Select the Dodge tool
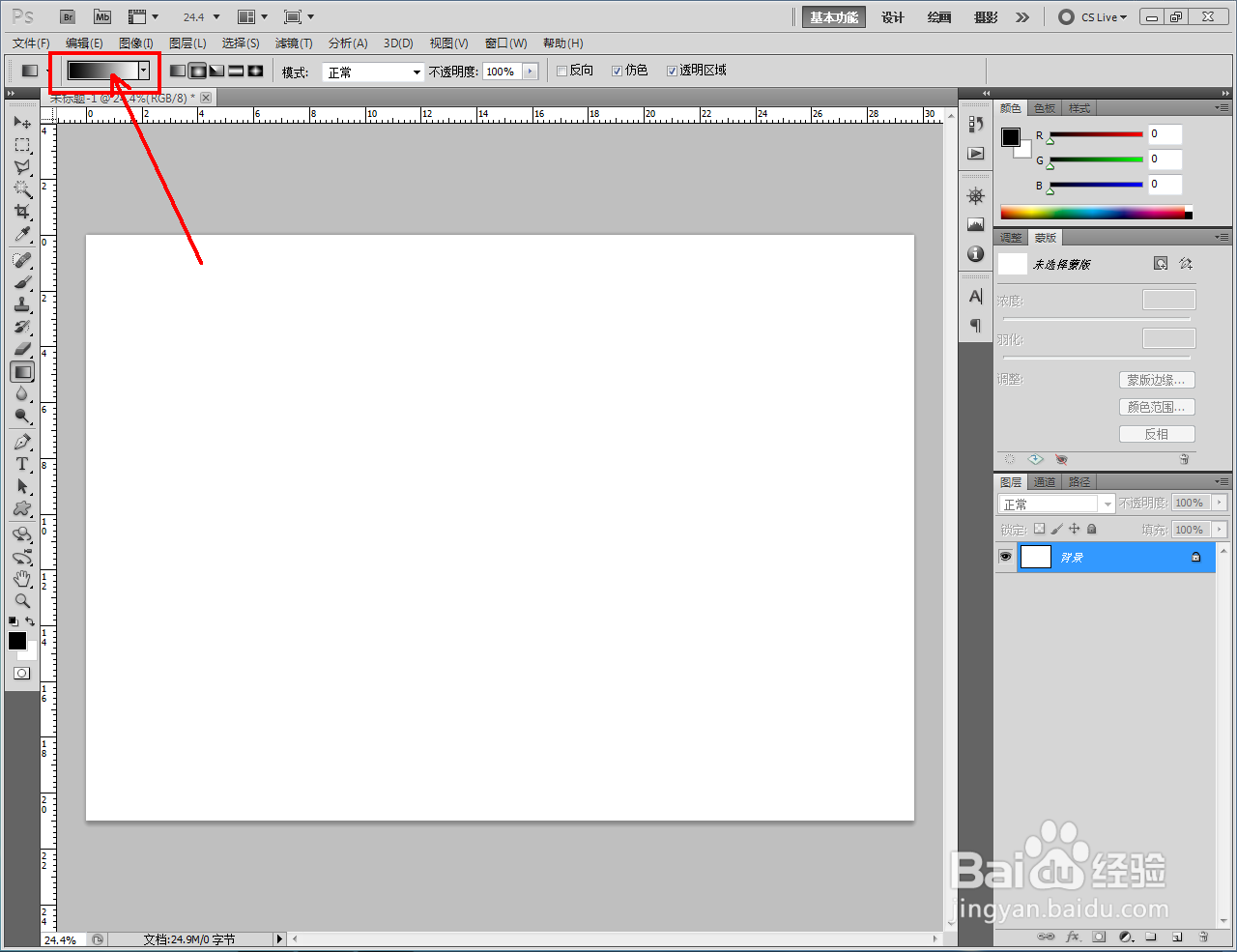The width and height of the screenshot is (1237, 952). tap(22, 416)
